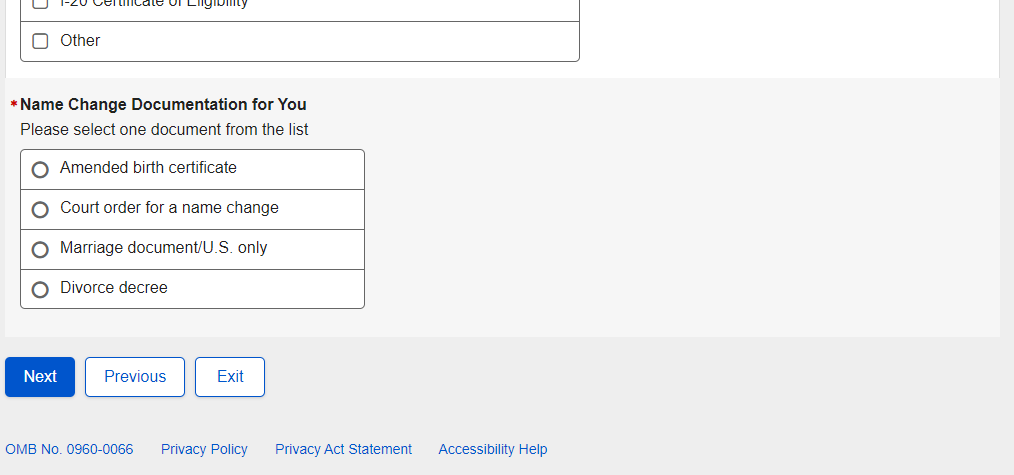Pick the Marriage document/U.S. only radio button
The width and height of the screenshot is (1014, 475).
click(x=40, y=250)
